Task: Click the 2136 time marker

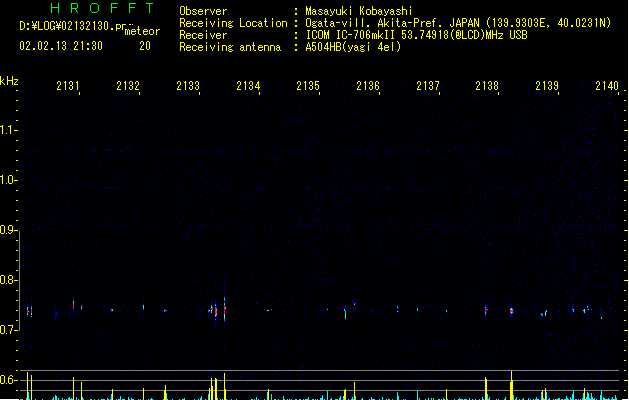Action: click(368, 85)
